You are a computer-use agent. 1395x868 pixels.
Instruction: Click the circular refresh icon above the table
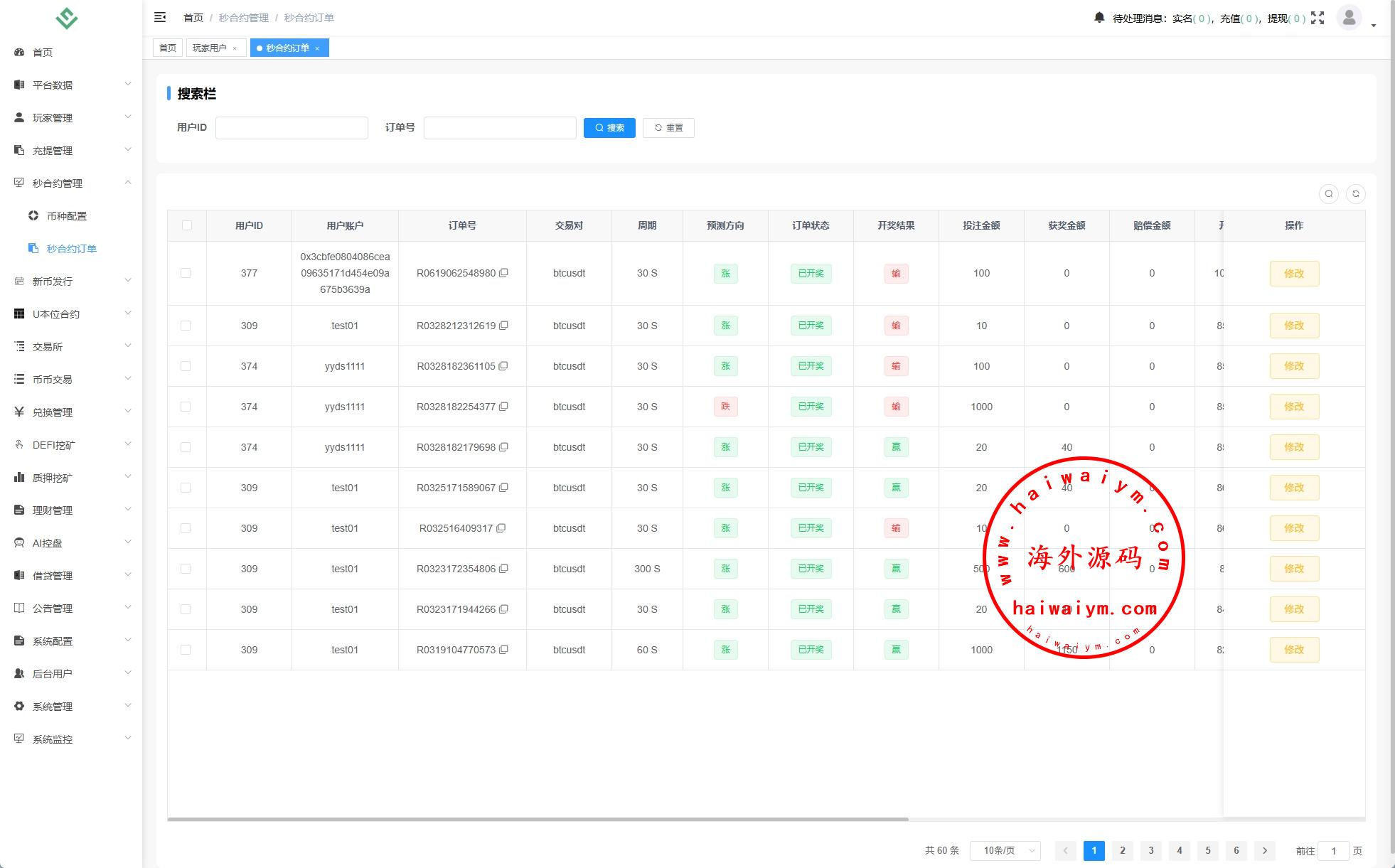click(1356, 194)
